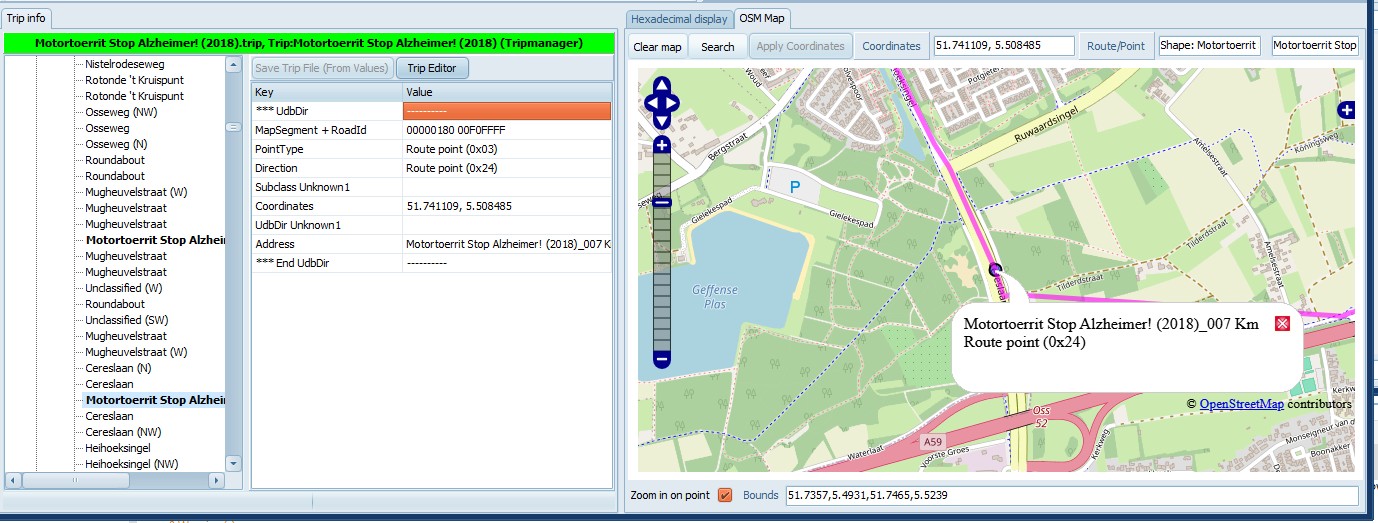Pan the map north with up arrow

click(x=661, y=85)
